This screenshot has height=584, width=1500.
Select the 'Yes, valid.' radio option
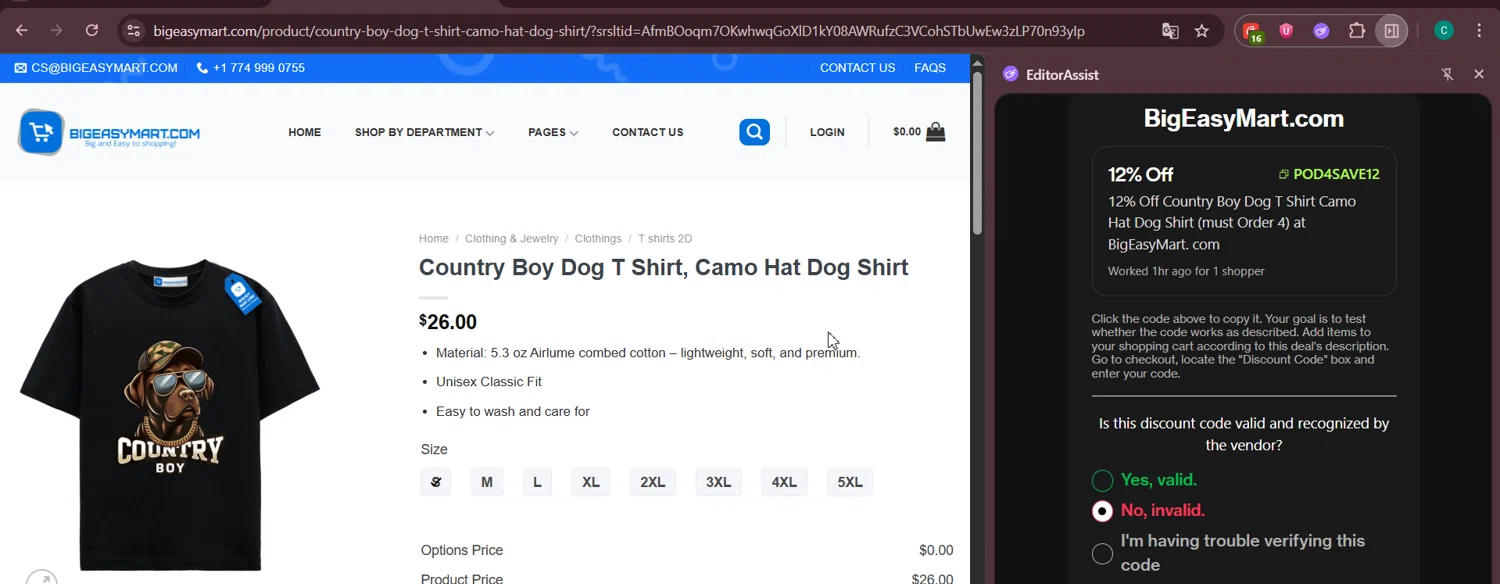(x=1102, y=480)
